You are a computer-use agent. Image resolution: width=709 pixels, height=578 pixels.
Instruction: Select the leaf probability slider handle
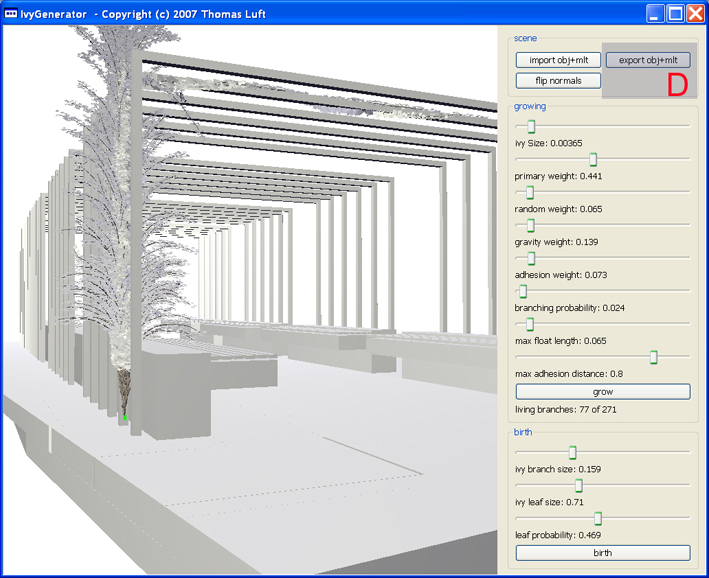pyautogui.click(x=598, y=518)
